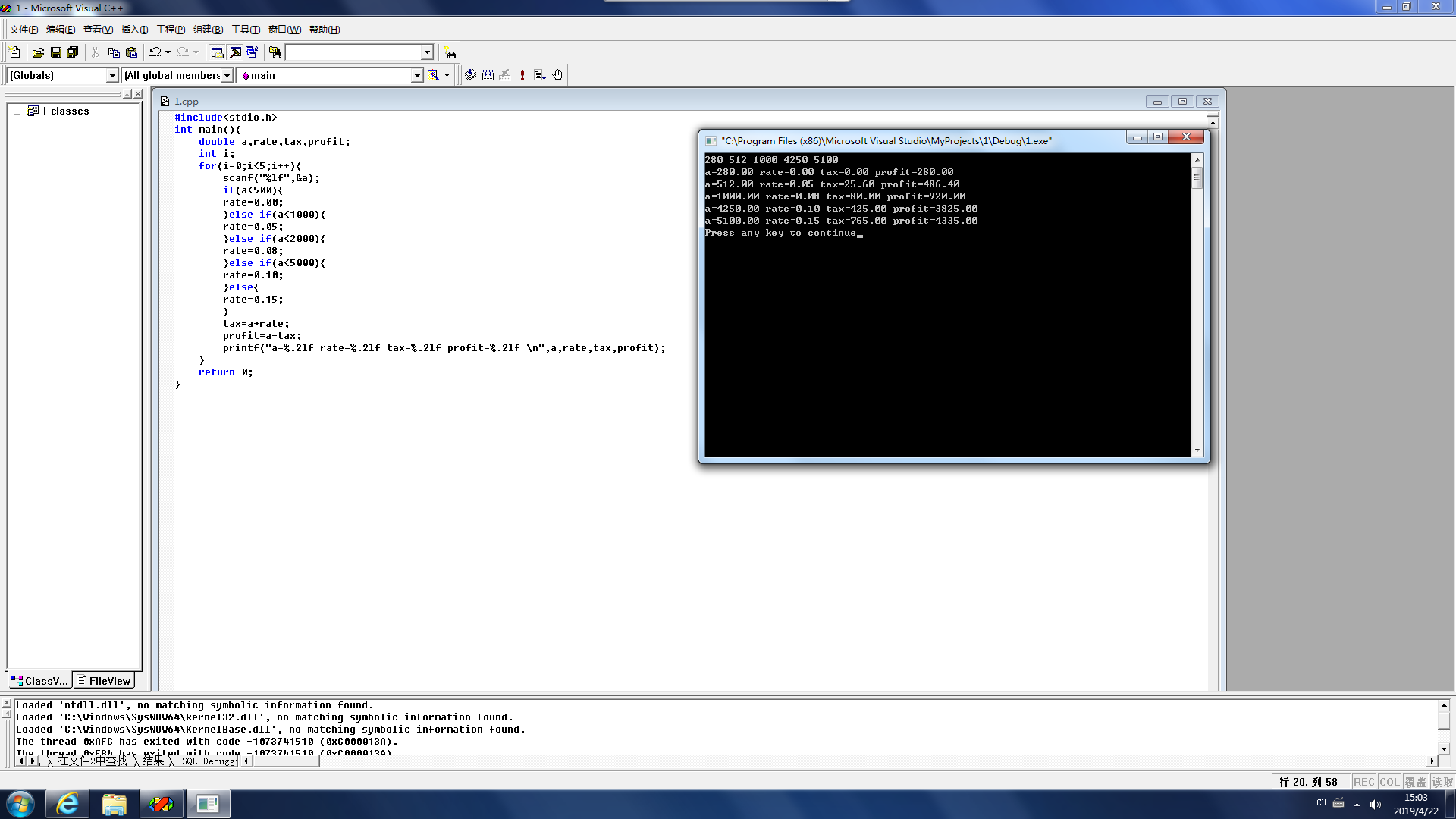Open a file with folder icon
This screenshot has height=819, width=1456.
(38, 52)
